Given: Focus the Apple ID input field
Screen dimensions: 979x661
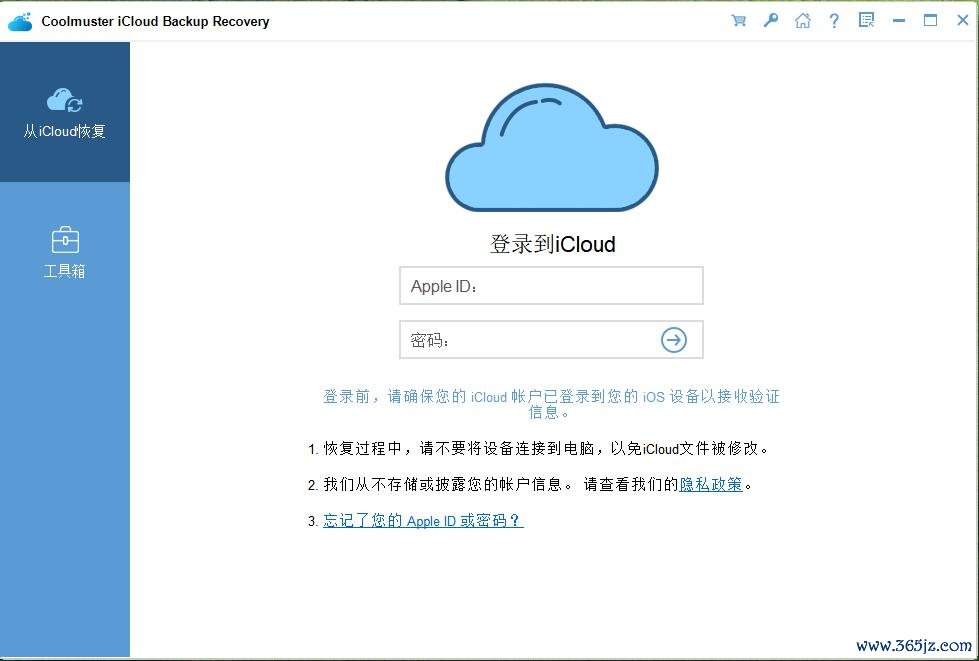Looking at the screenshot, I should click(551, 286).
